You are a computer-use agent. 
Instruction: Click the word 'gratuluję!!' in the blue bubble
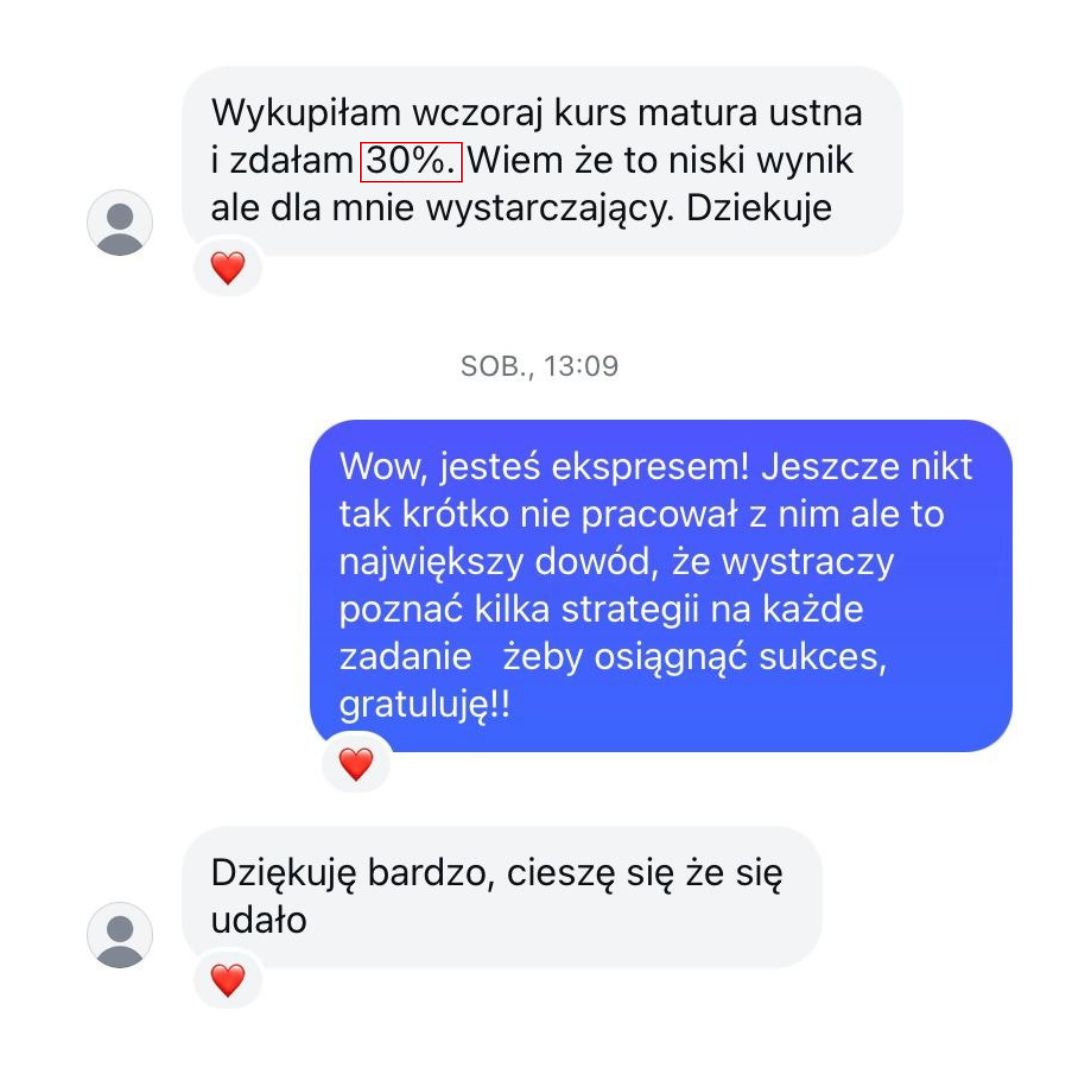coord(424,705)
